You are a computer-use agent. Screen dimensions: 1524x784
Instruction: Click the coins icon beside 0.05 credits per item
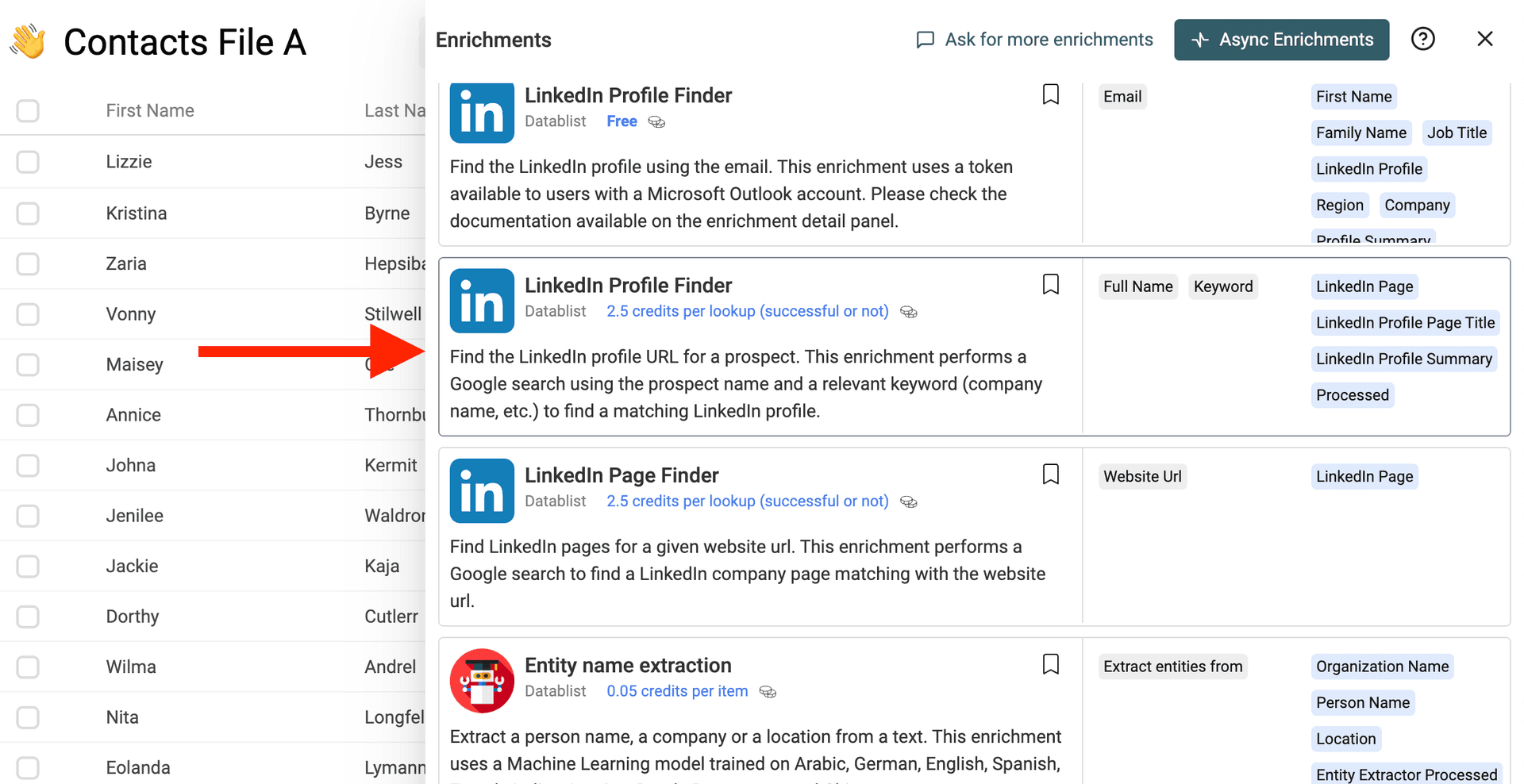[x=768, y=692]
